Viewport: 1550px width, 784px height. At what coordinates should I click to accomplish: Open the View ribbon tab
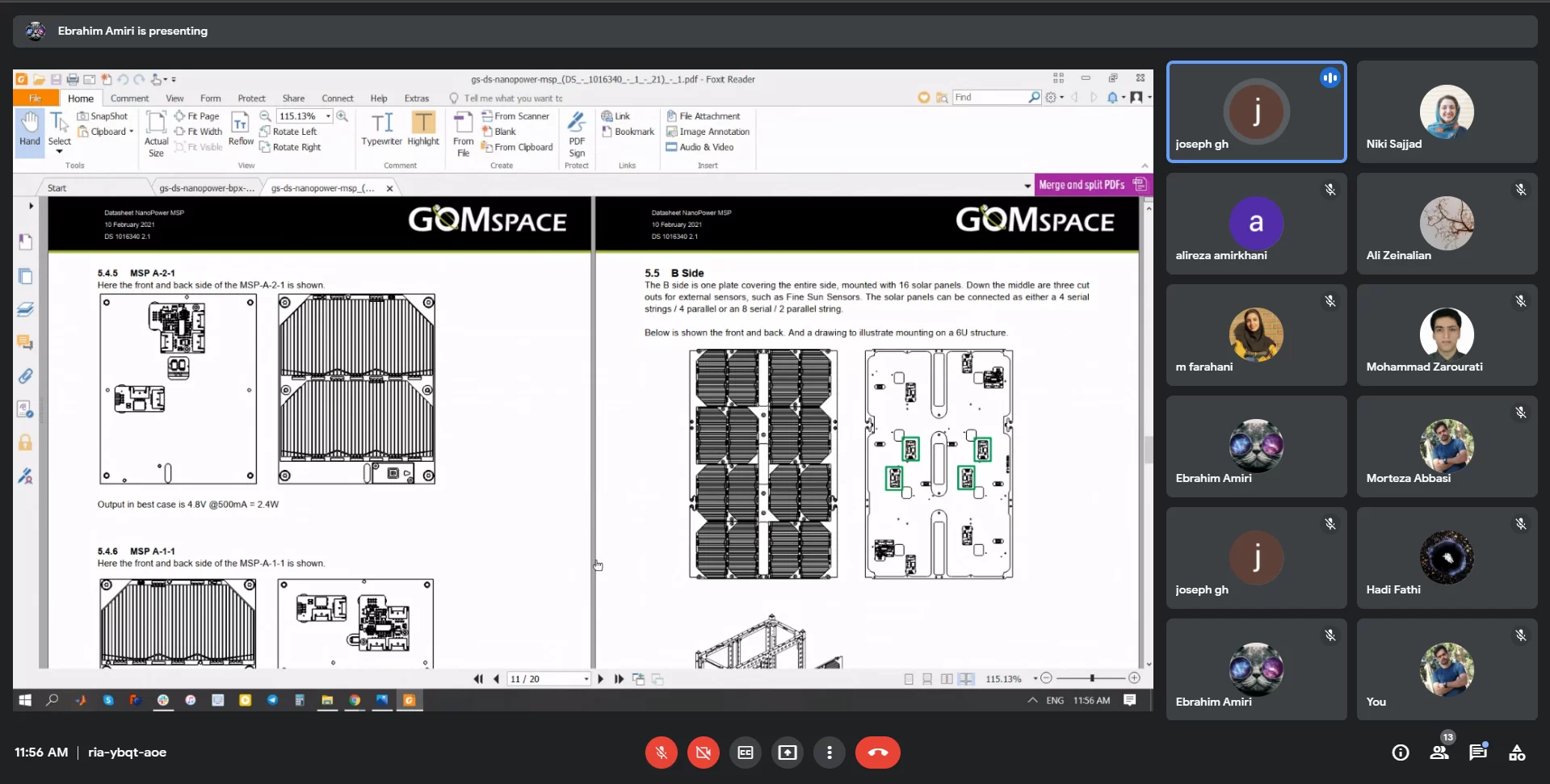(x=174, y=99)
